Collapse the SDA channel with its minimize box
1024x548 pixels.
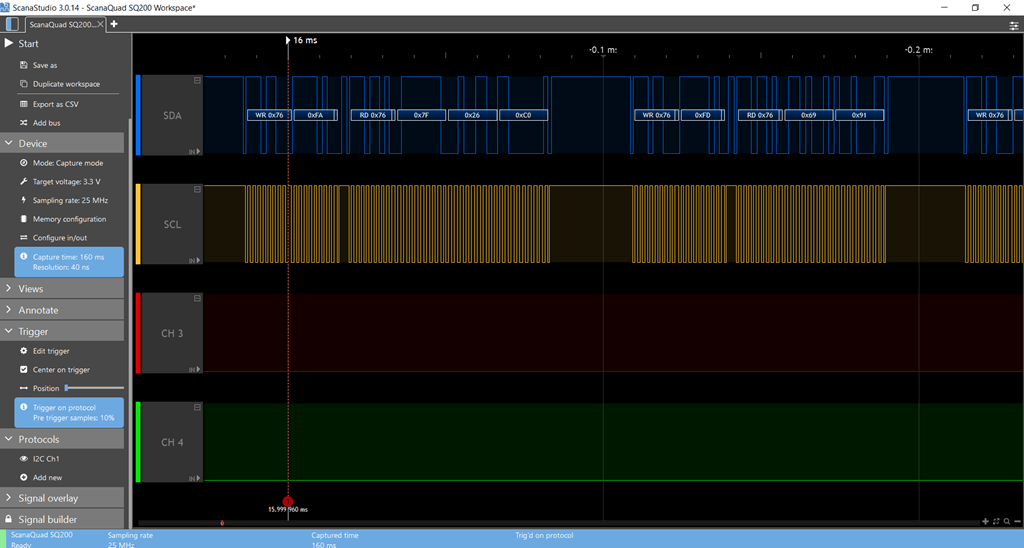(197, 80)
